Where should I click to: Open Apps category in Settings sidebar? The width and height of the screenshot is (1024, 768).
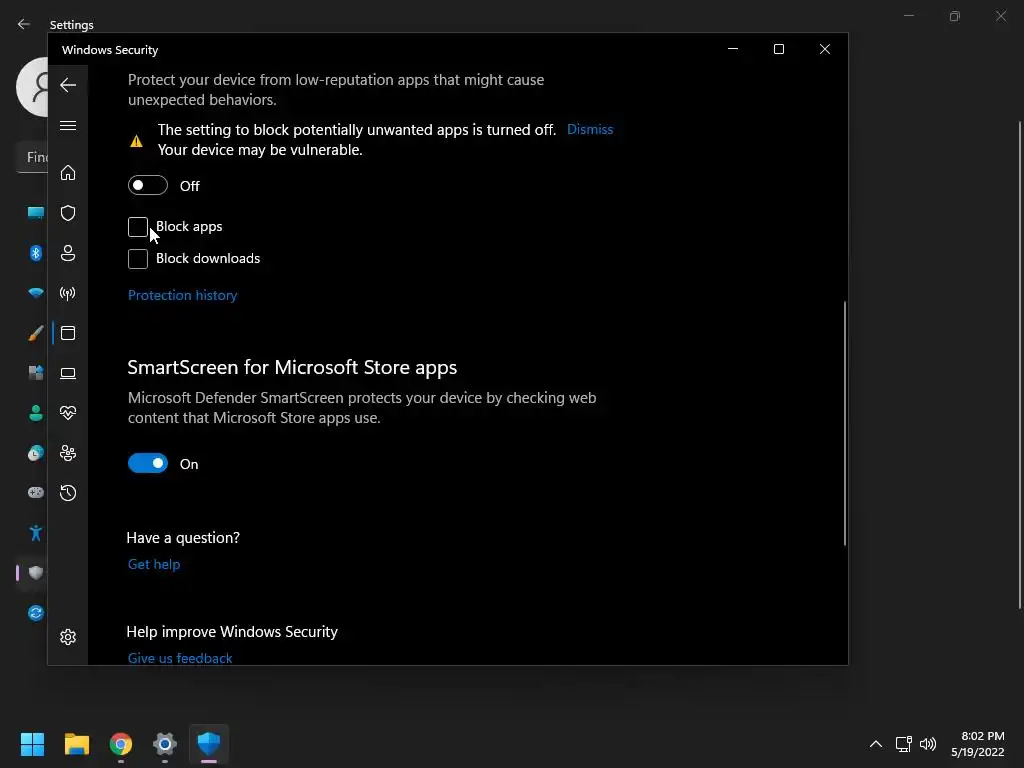pyautogui.click(x=36, y=373)
